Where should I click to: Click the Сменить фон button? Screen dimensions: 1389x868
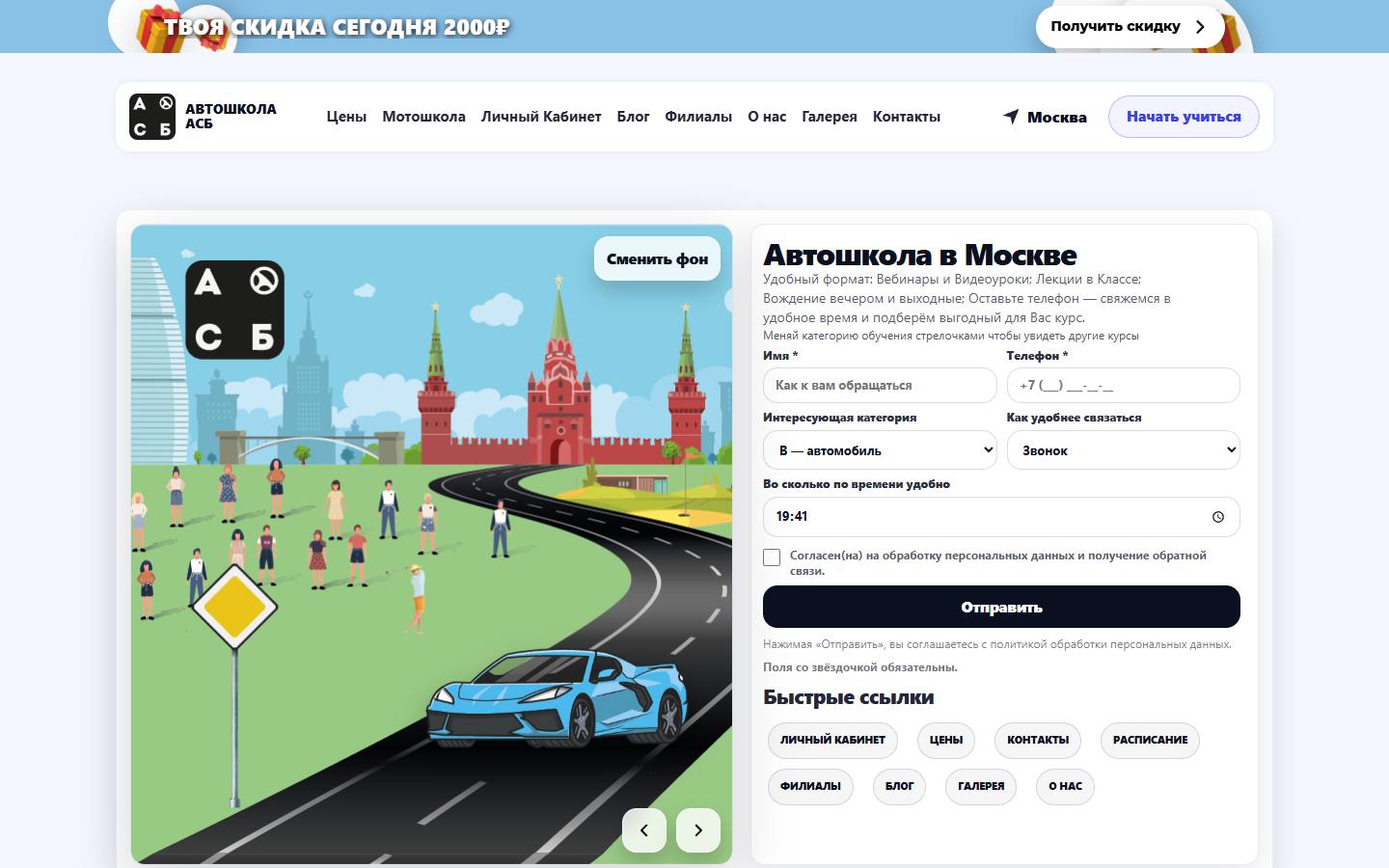pyautogui.click(x=657, y=258)
